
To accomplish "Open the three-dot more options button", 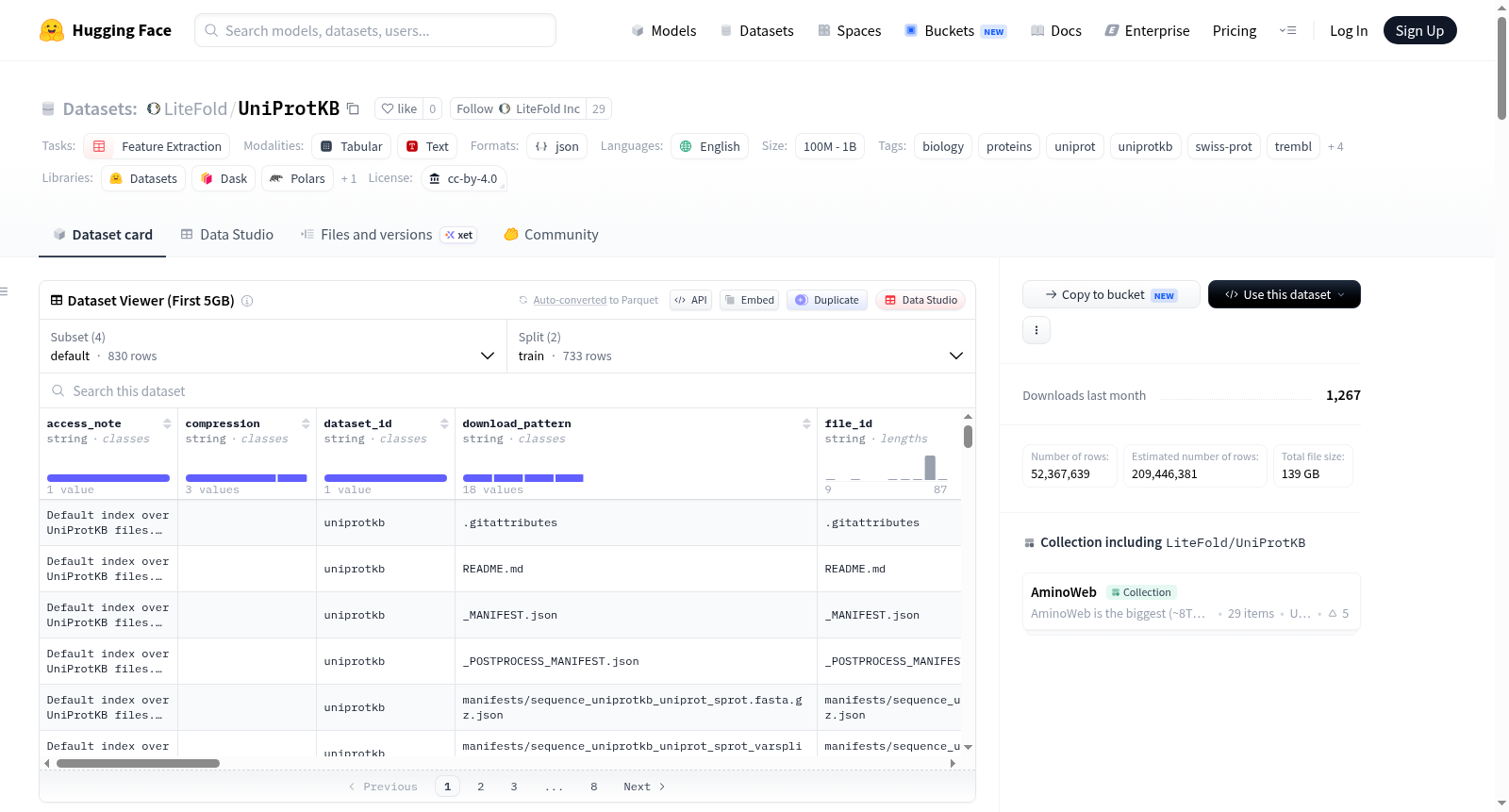I will click(x=1036, y=330).
